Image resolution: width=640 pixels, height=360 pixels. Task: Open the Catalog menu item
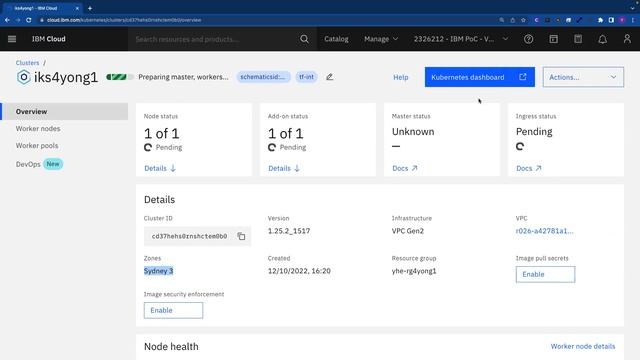point(336,39)
